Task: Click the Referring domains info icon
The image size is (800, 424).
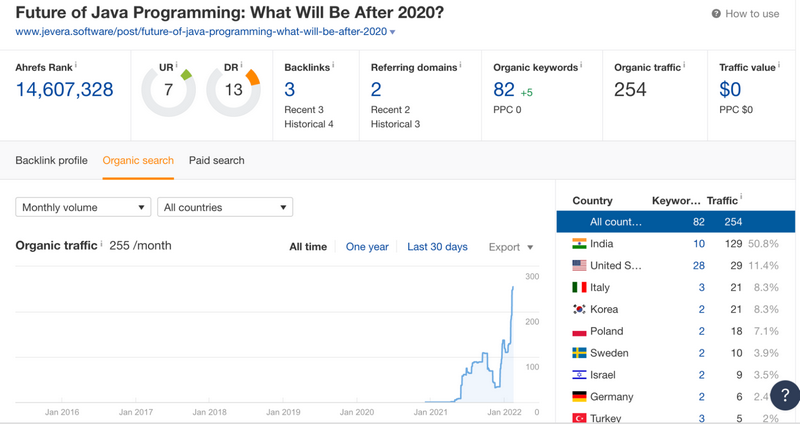Action: (x=460, y=64)
